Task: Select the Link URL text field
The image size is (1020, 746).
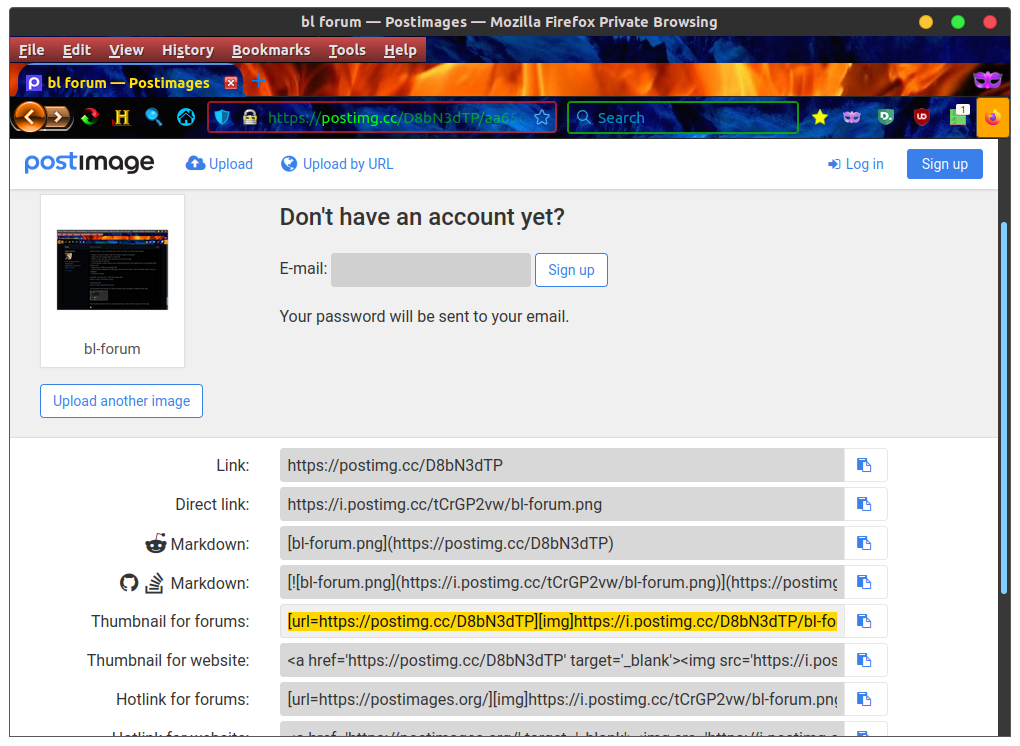Action: 562,465
